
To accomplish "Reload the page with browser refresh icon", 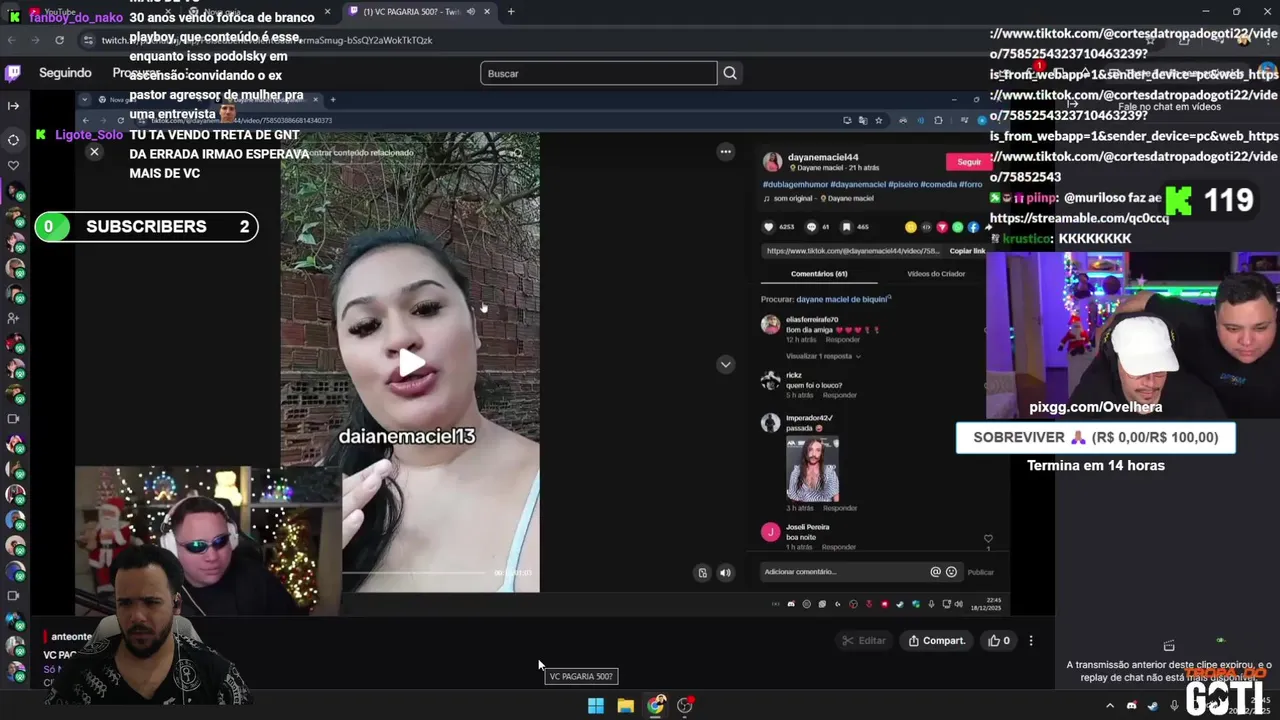I will [59, 40].
